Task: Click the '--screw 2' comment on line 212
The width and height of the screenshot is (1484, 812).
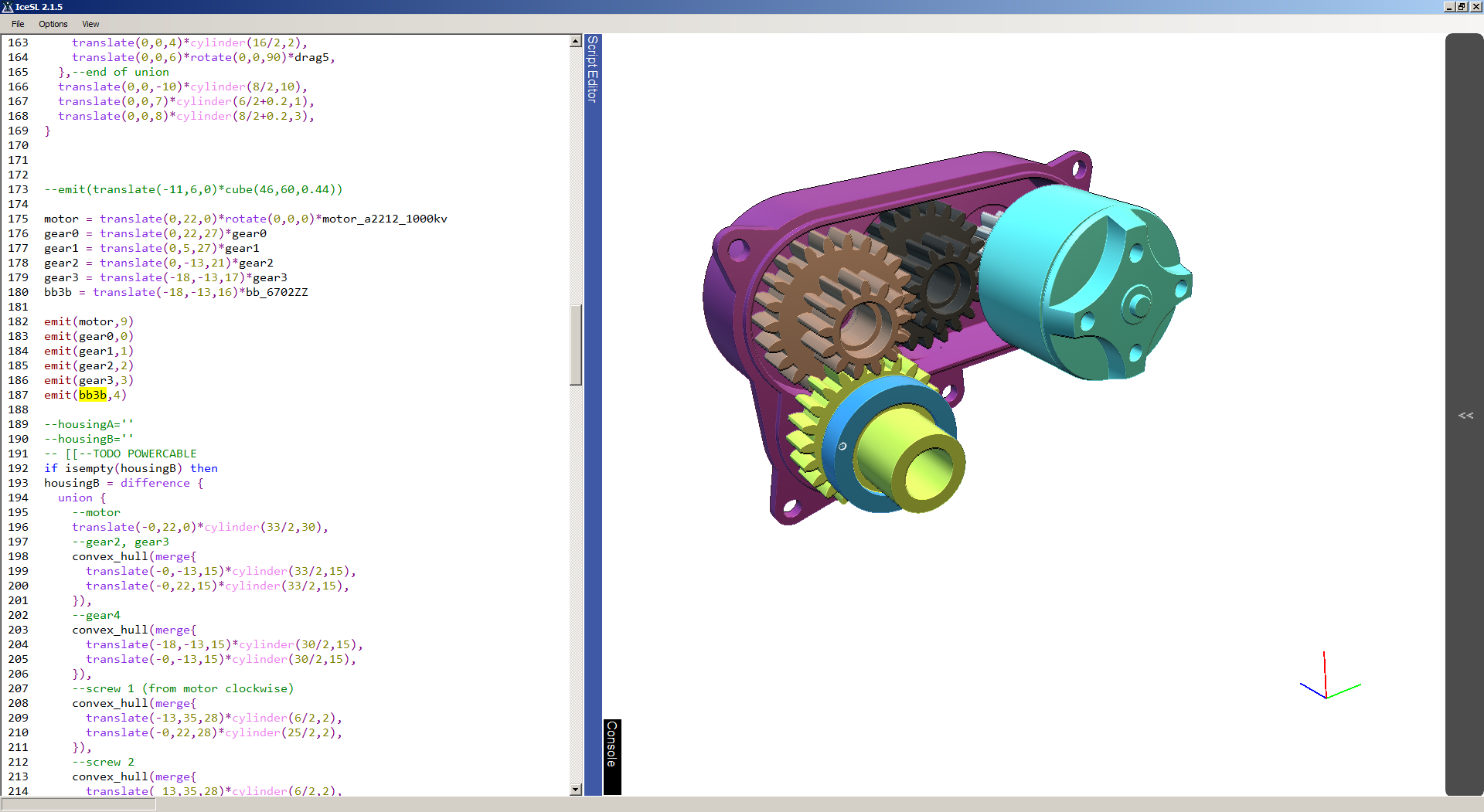Action: (104, 762)
